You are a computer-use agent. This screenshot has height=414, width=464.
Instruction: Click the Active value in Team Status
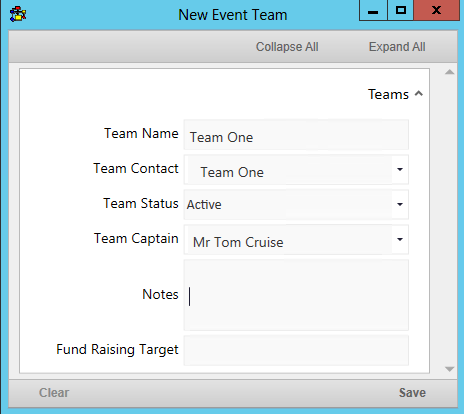tap(204, 204)
